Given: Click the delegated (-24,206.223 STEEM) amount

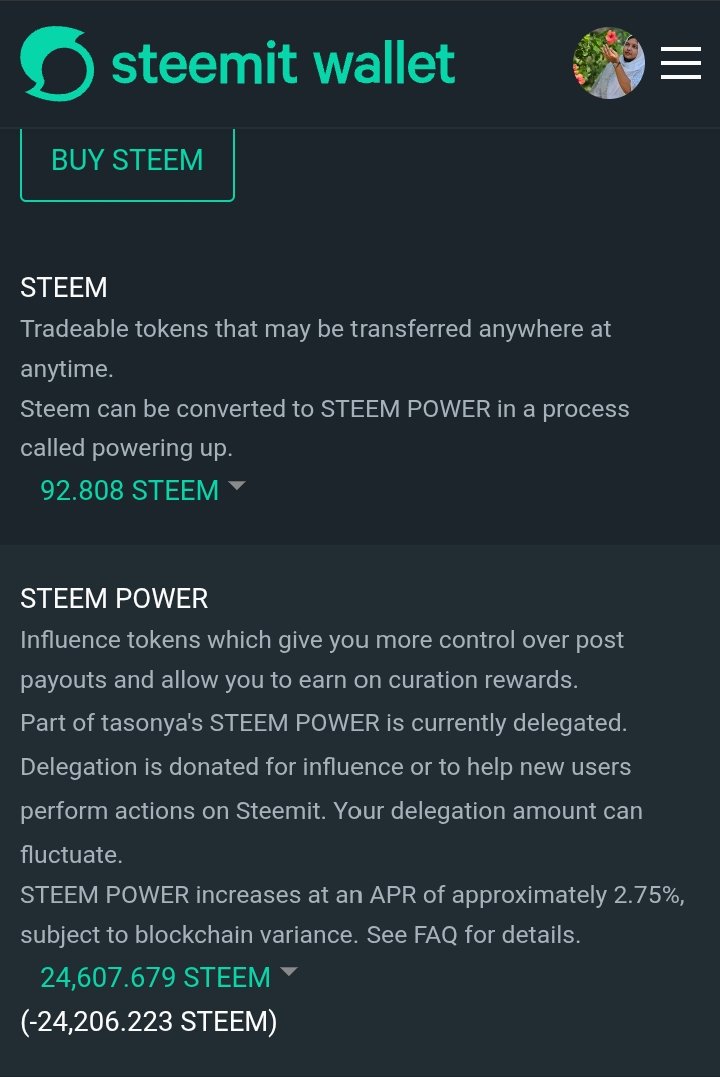Looking at the screenshot, I should tap(148, 1022).
